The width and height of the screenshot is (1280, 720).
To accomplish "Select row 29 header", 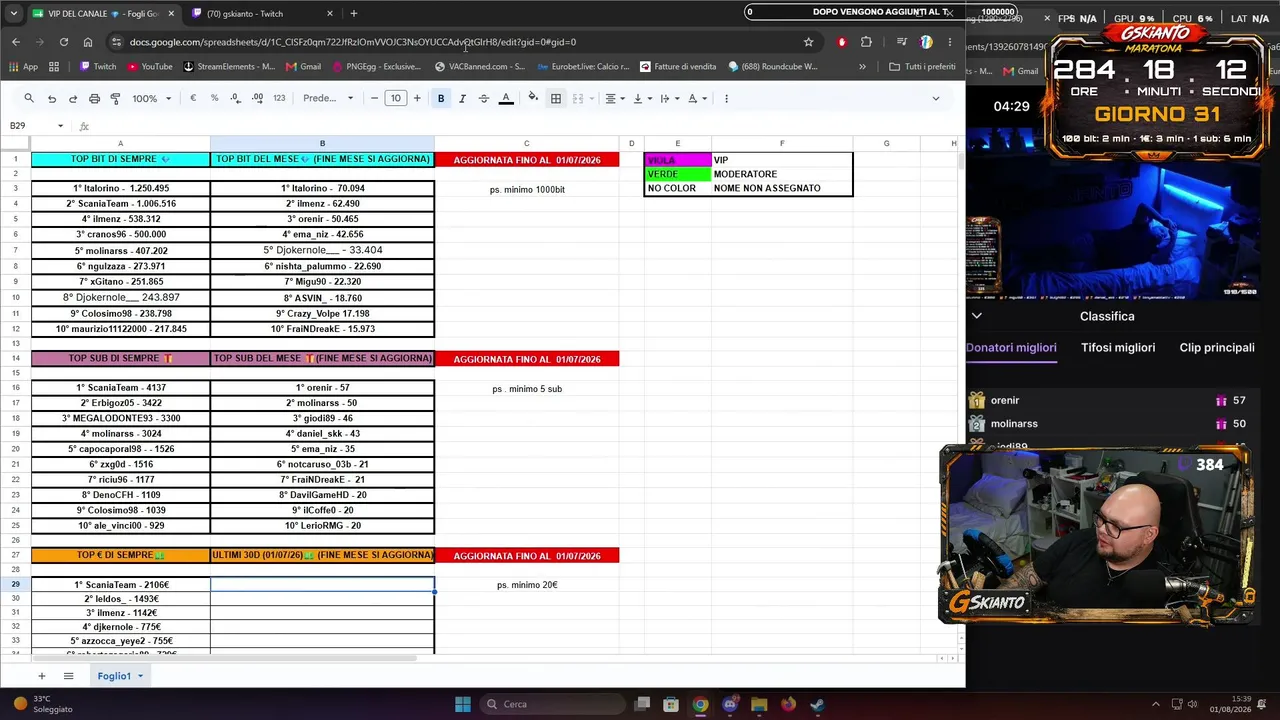I will click(15, 584).
